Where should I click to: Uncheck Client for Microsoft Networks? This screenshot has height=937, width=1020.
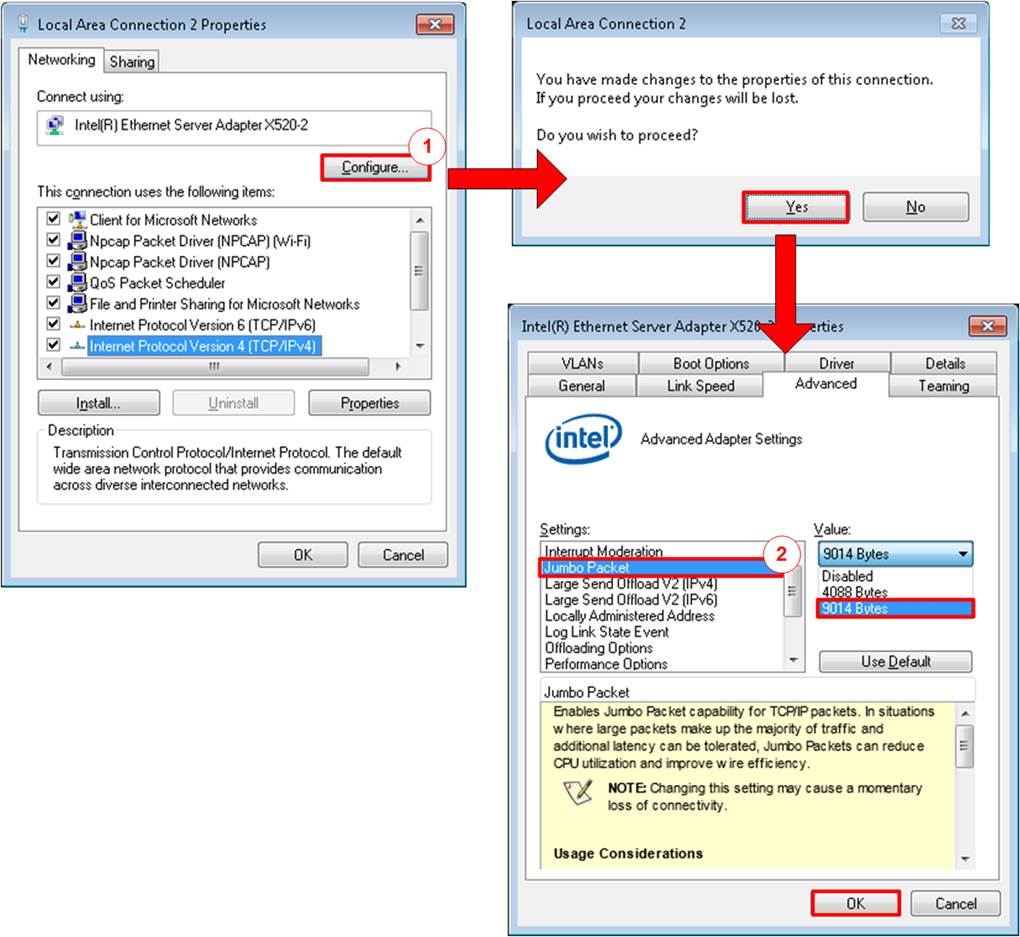pos(53,219)
